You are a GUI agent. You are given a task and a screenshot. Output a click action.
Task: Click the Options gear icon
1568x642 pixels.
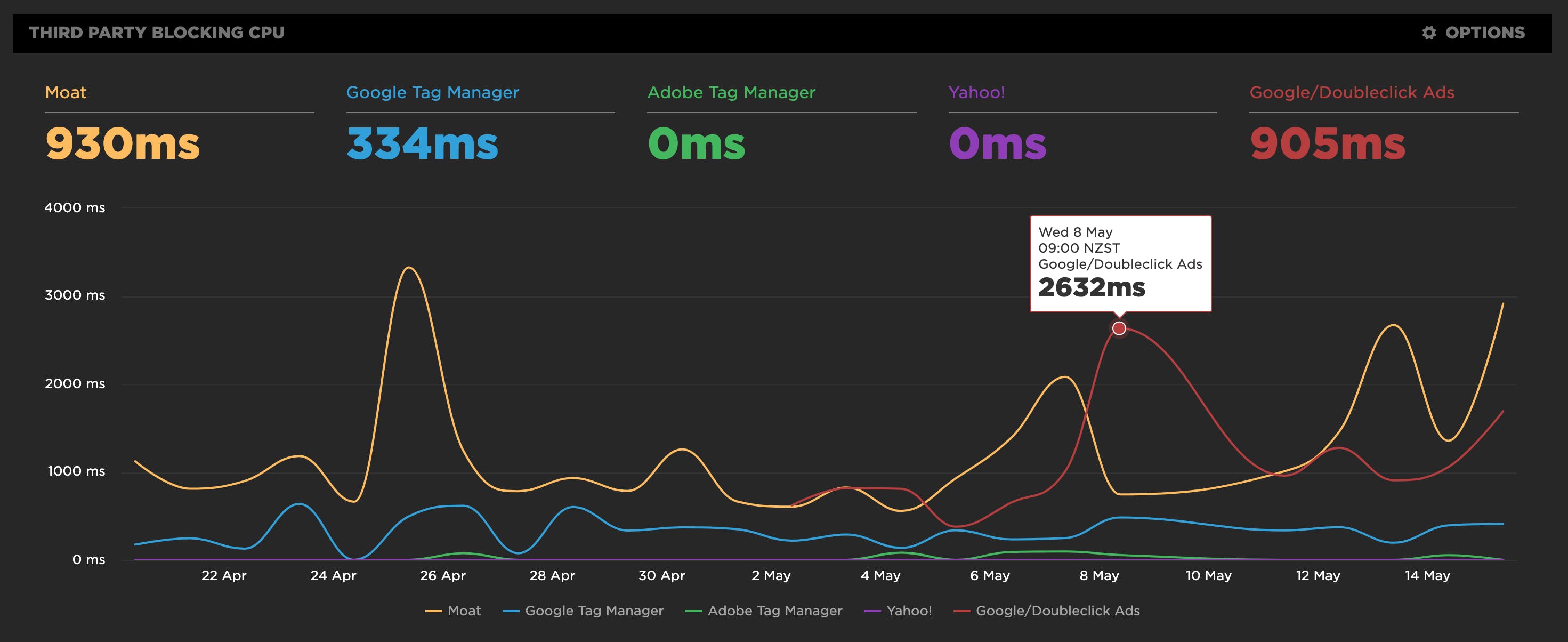[1428, 33]
